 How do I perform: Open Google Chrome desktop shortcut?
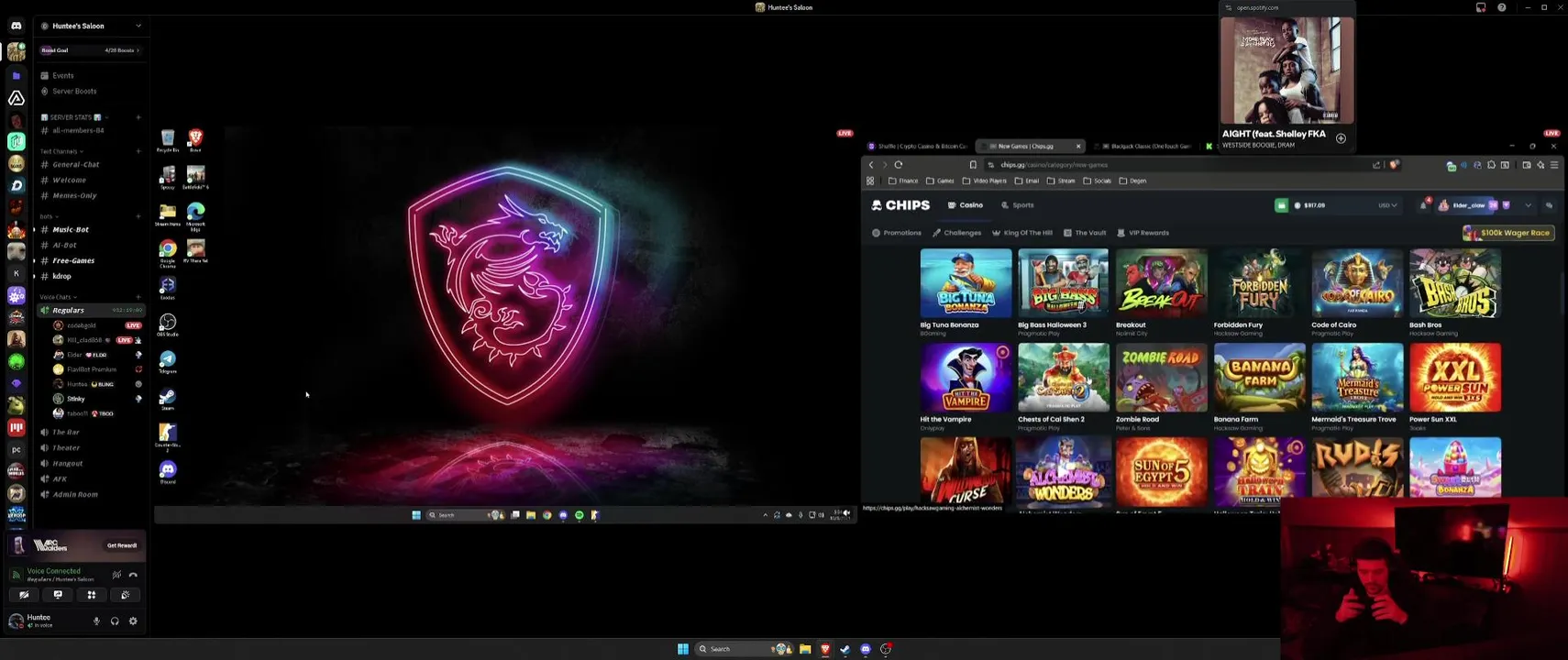click(167, 251)
